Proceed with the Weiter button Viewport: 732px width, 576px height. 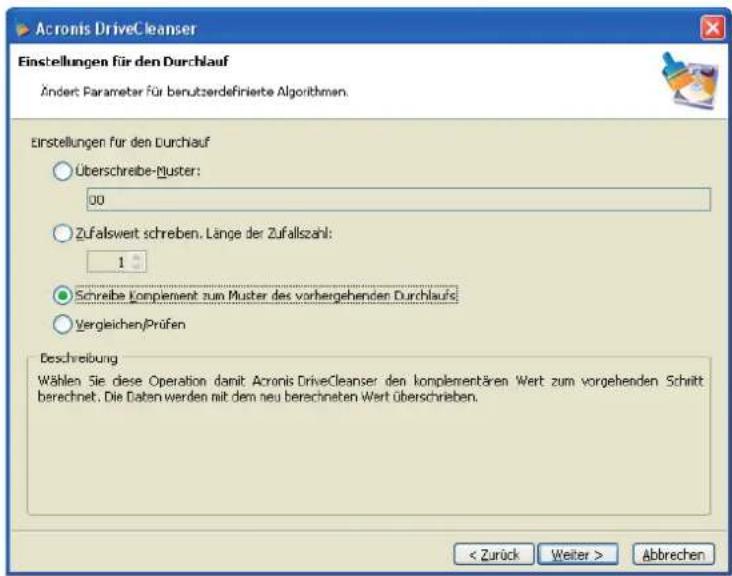coord(577,555)
